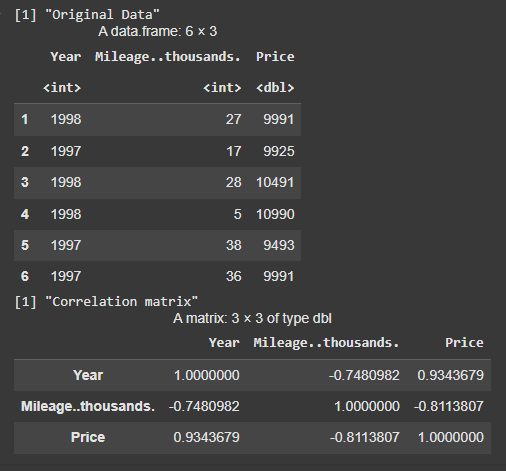Click mileage value 17 in row 2

point(234,151)
